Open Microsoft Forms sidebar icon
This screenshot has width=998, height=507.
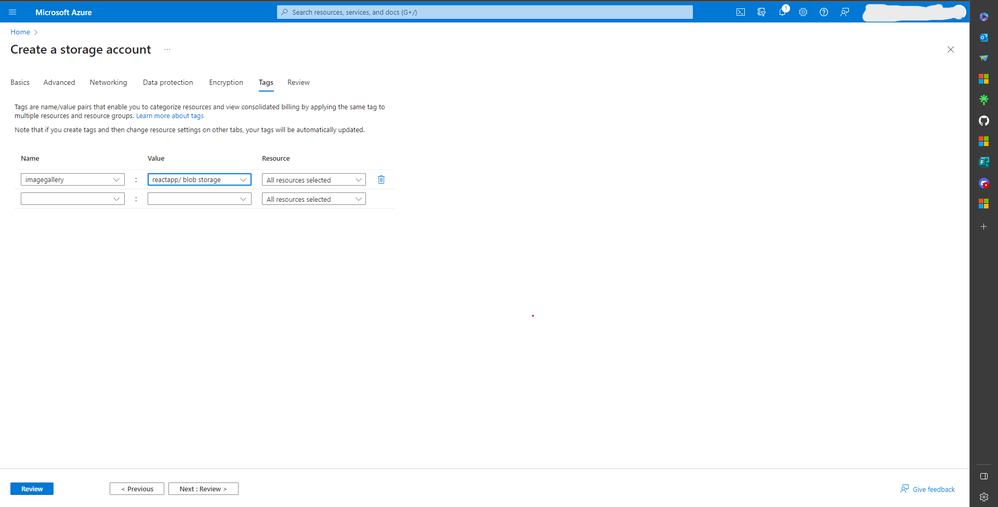click(983, 162)
